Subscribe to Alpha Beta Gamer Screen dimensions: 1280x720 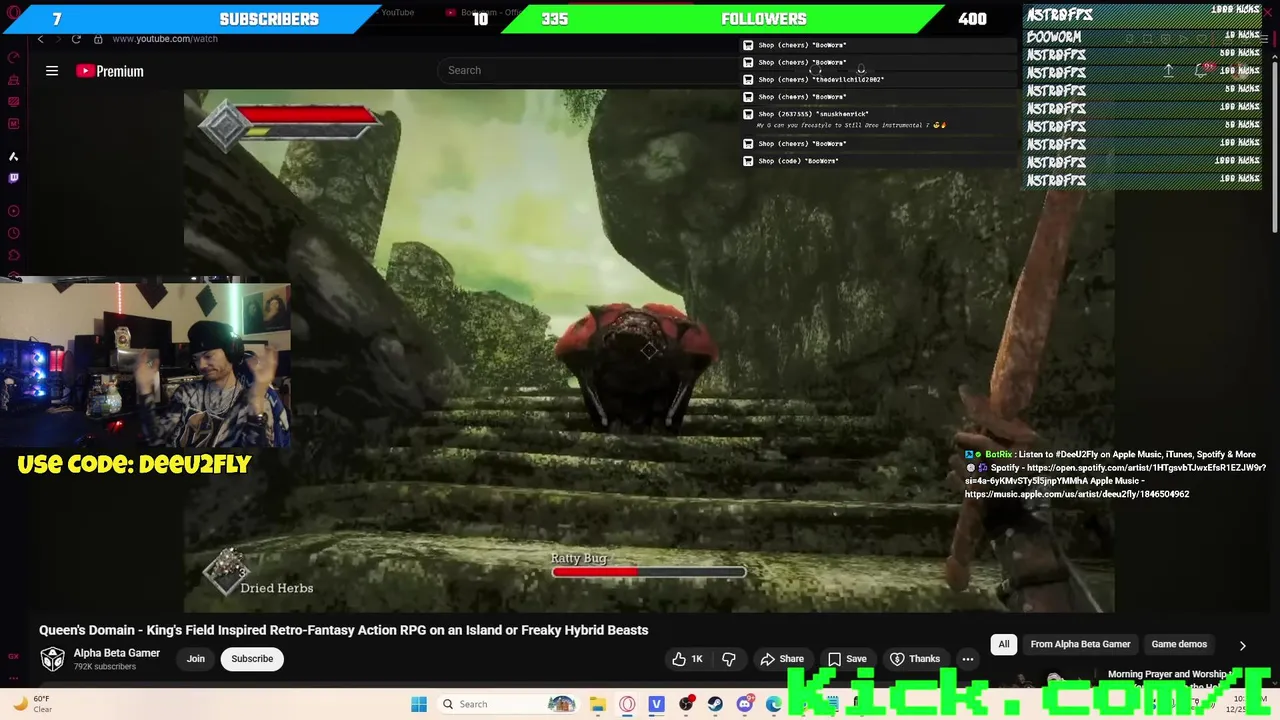tap(252, 659)
